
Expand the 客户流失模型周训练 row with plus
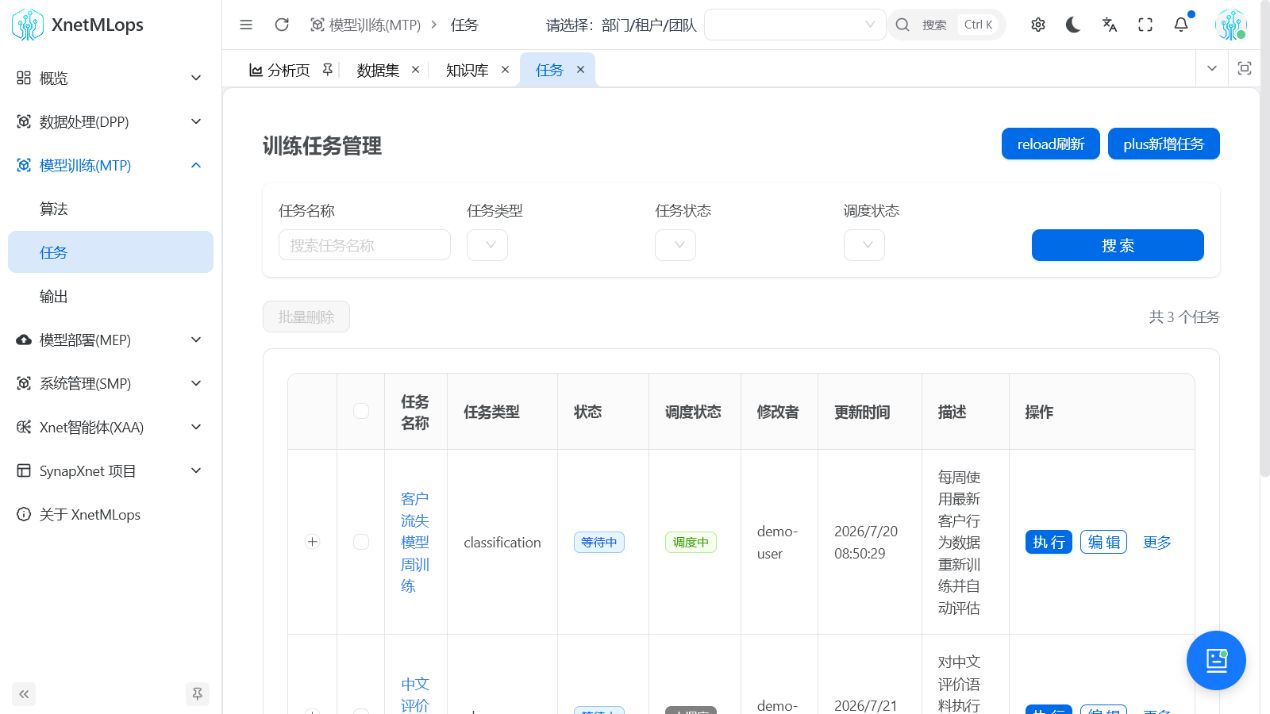click(x=312, y=542)
